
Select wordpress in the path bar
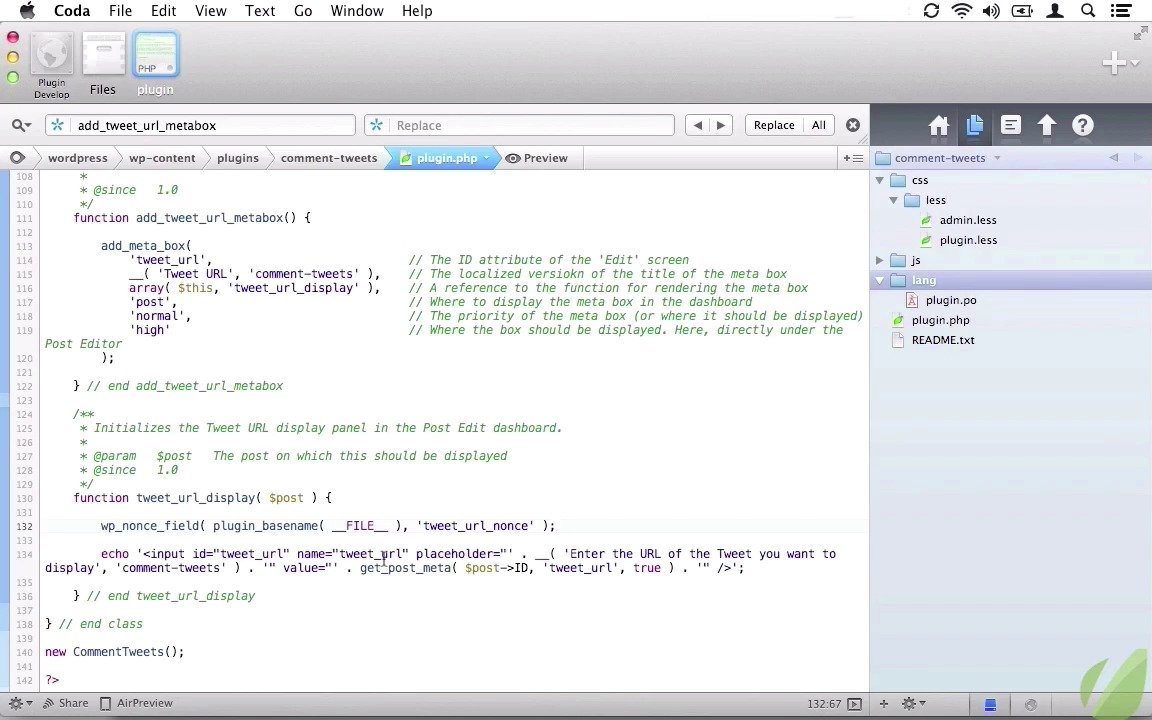tap(77, 158)
